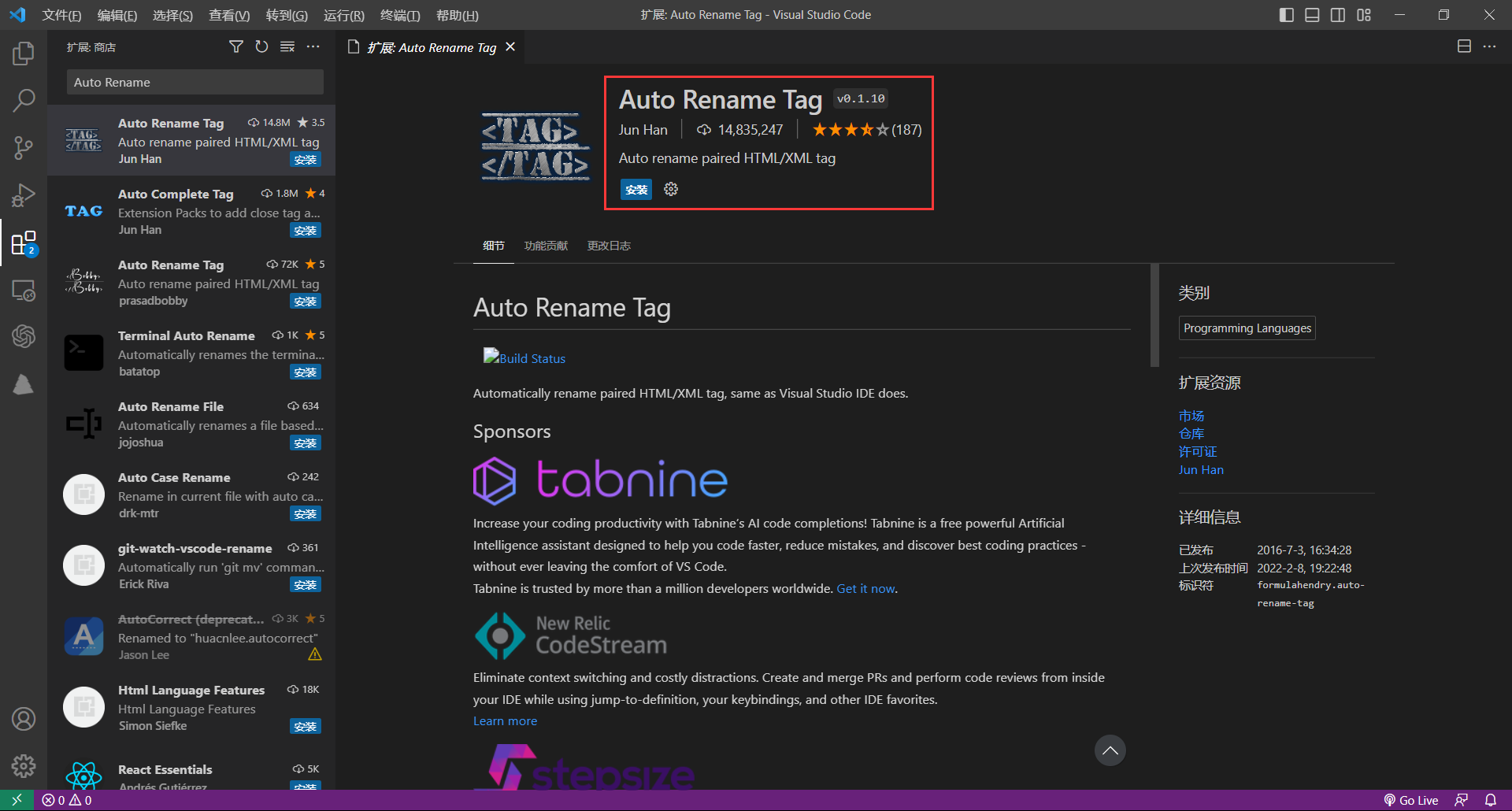Viewport: 1512px width, 811px height.
Task: Open the 市场 resource link
Action: tap(1191, 416)
